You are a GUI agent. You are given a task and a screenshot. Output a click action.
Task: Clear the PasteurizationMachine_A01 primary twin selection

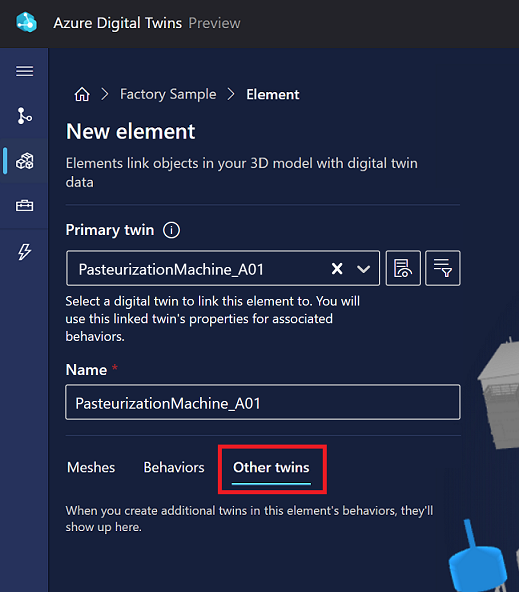(x=337, y=269)
